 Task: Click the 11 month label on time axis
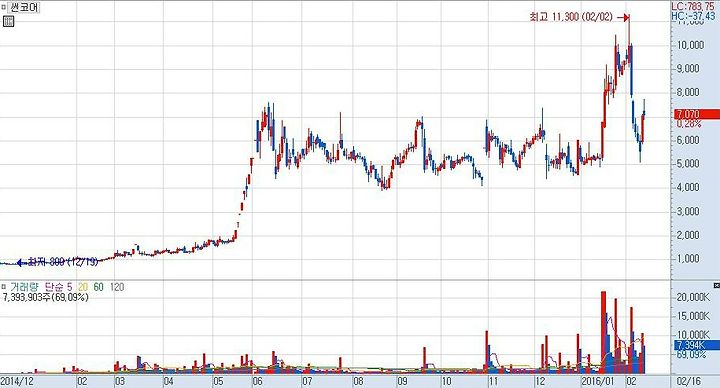pos(494,382)
